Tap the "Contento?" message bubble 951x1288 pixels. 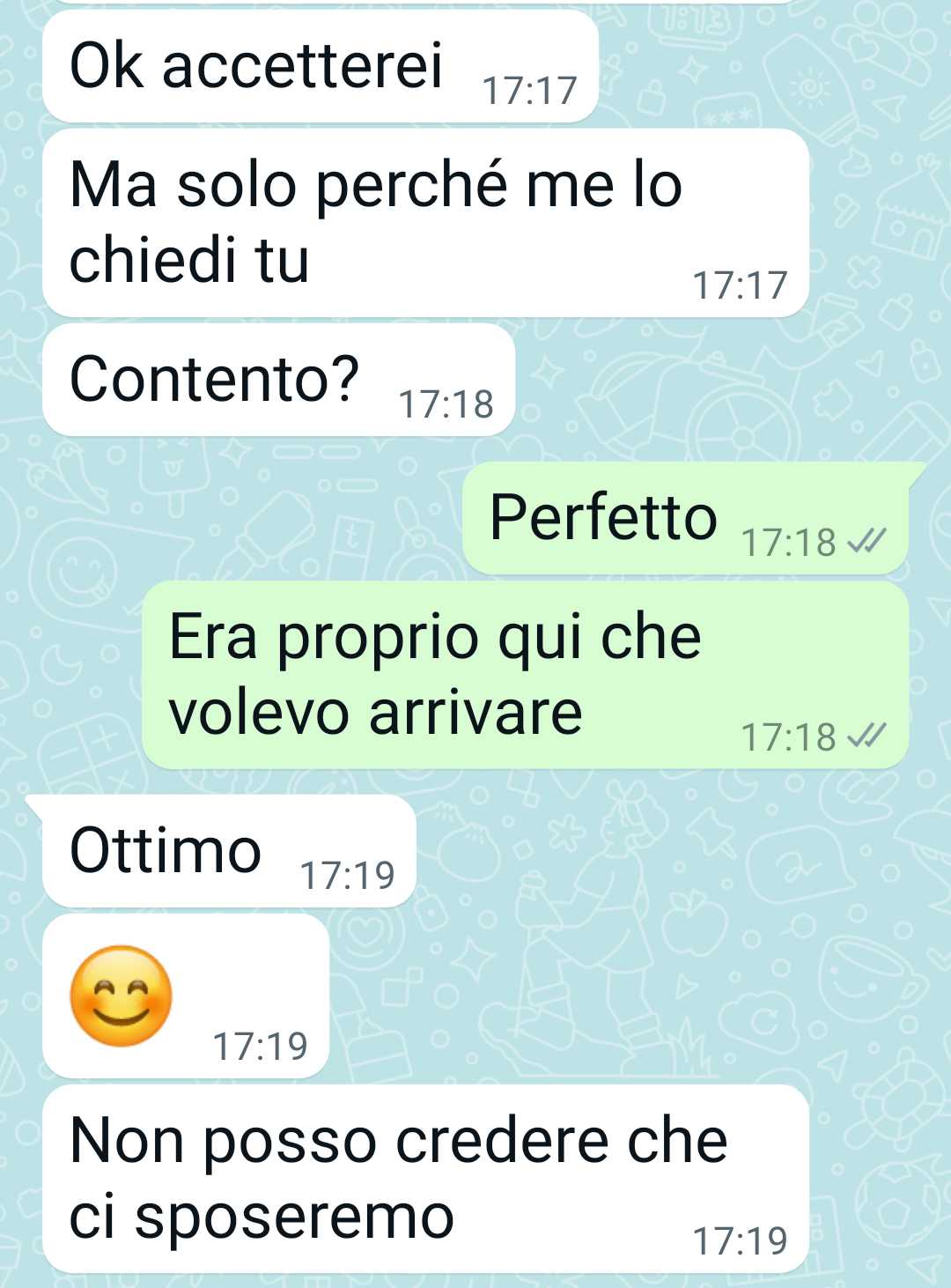point(278,380)
